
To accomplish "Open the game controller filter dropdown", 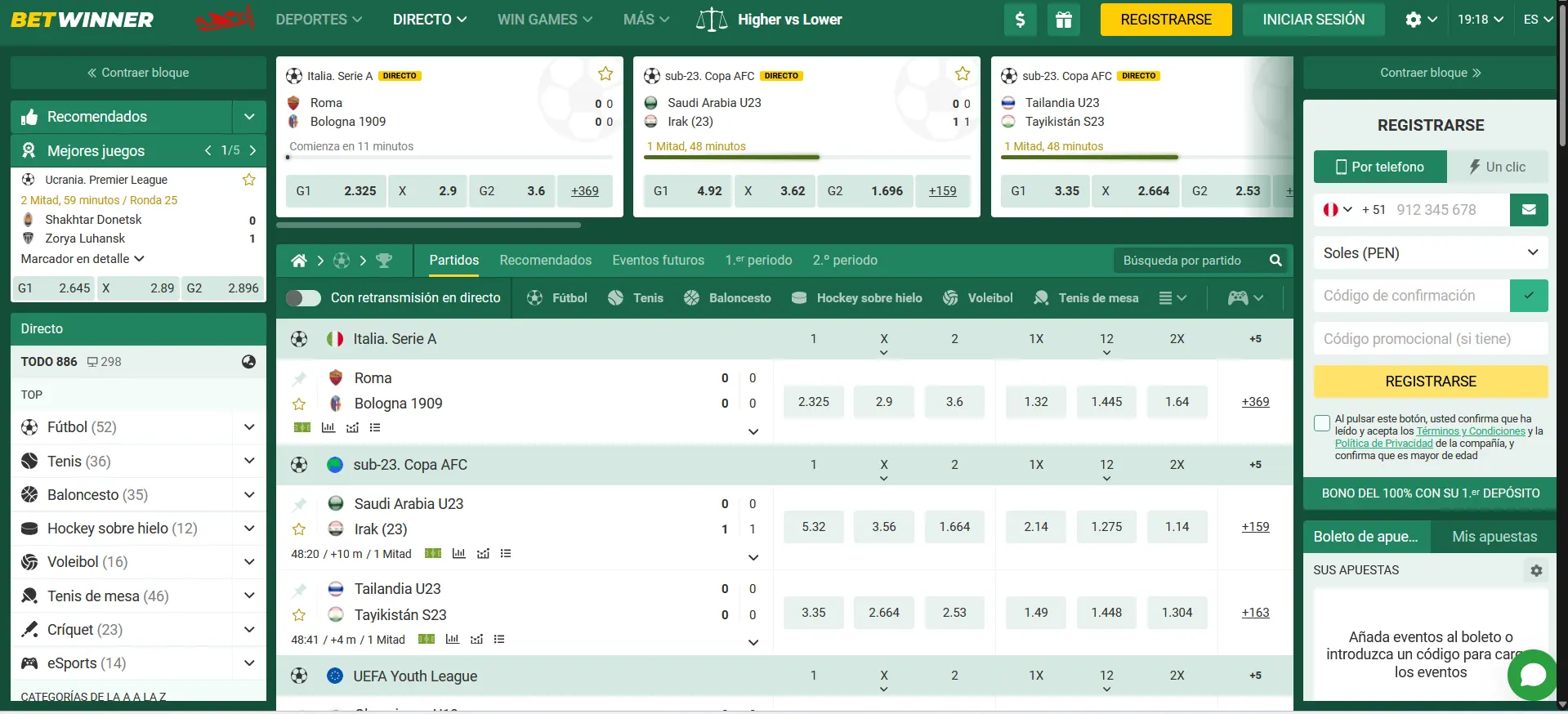I will (x=1245, y=298).
